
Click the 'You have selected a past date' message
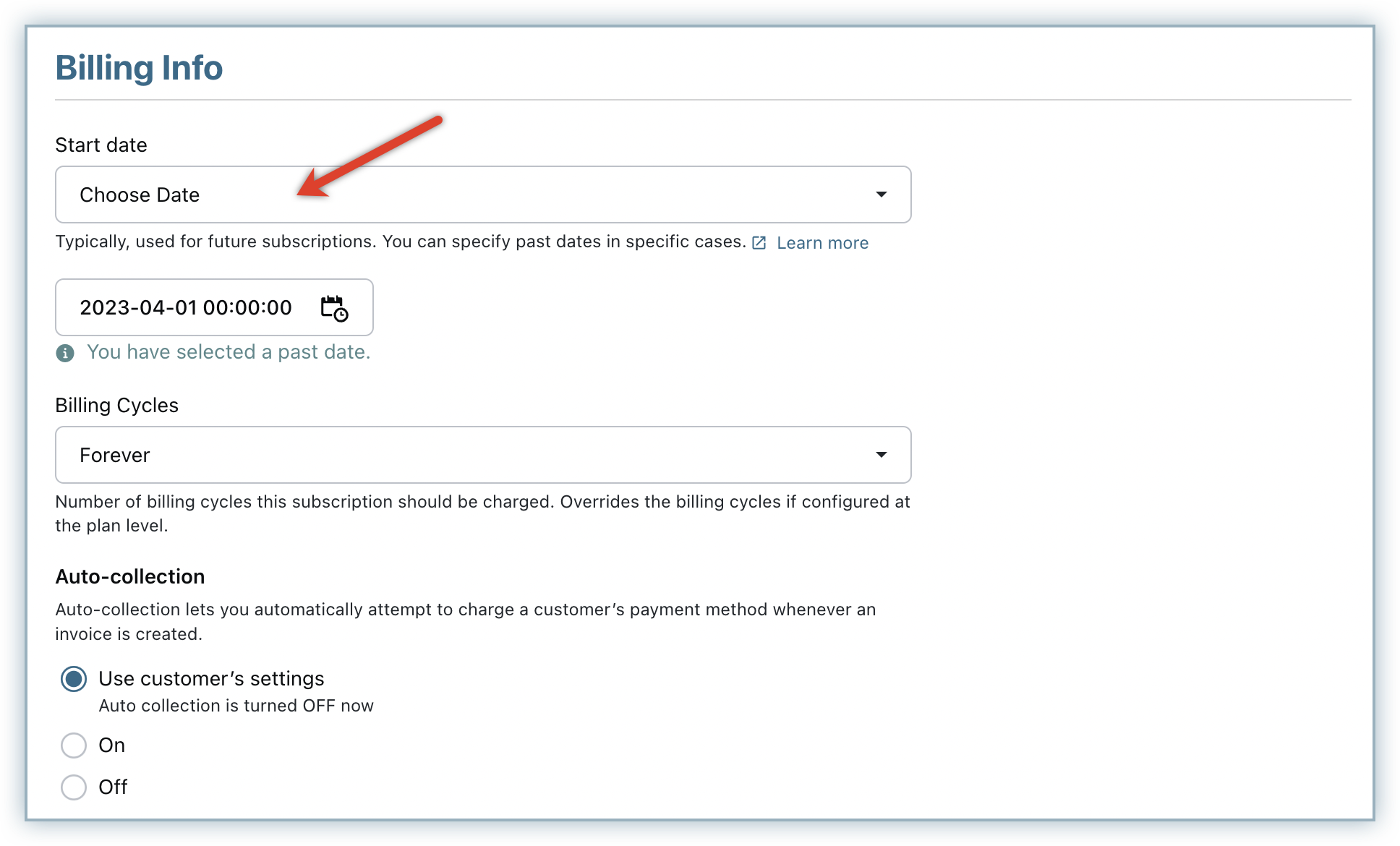pyautogui.click(x=229, y=352)
